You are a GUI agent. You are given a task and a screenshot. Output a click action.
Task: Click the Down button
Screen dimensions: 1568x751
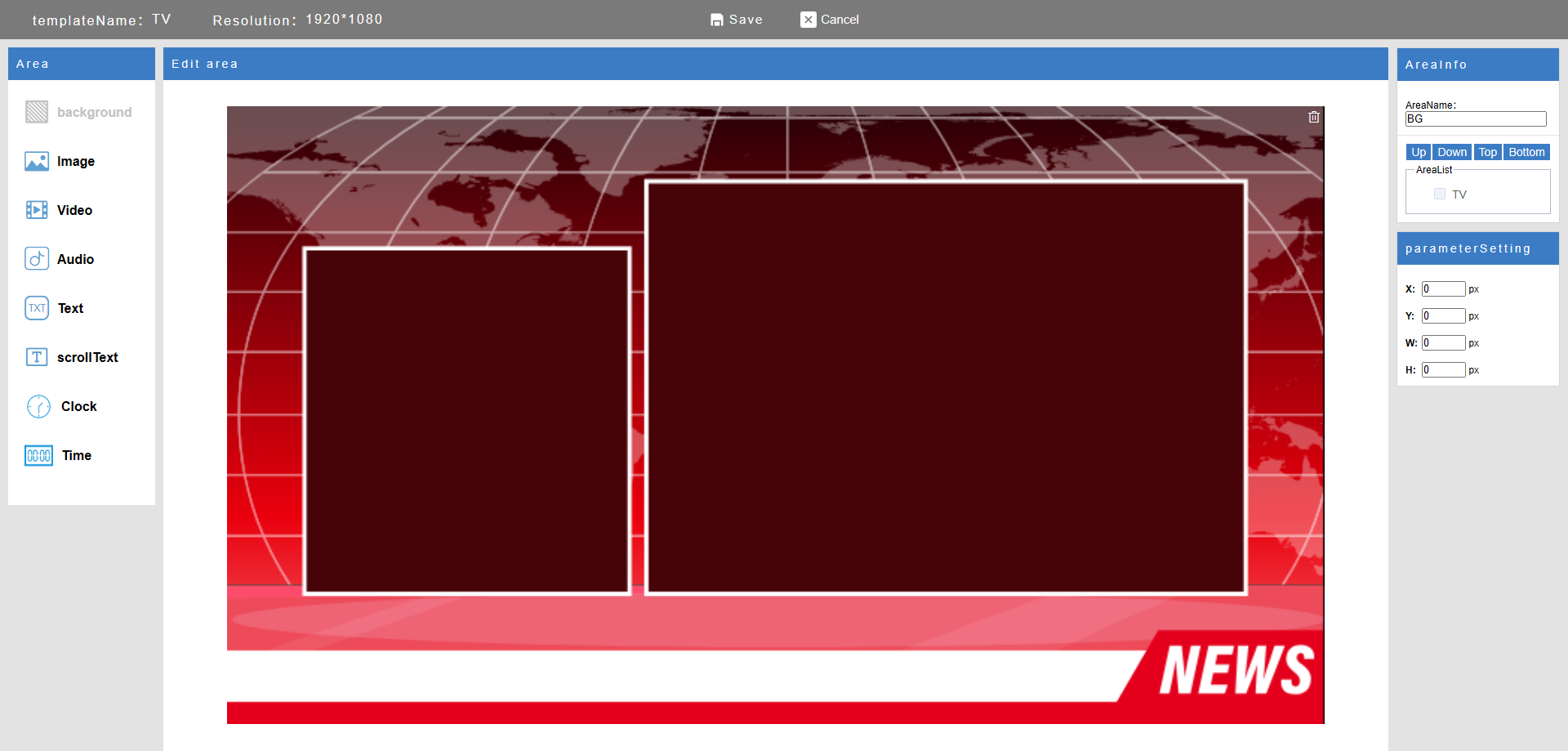click(x=1452, y=152)
